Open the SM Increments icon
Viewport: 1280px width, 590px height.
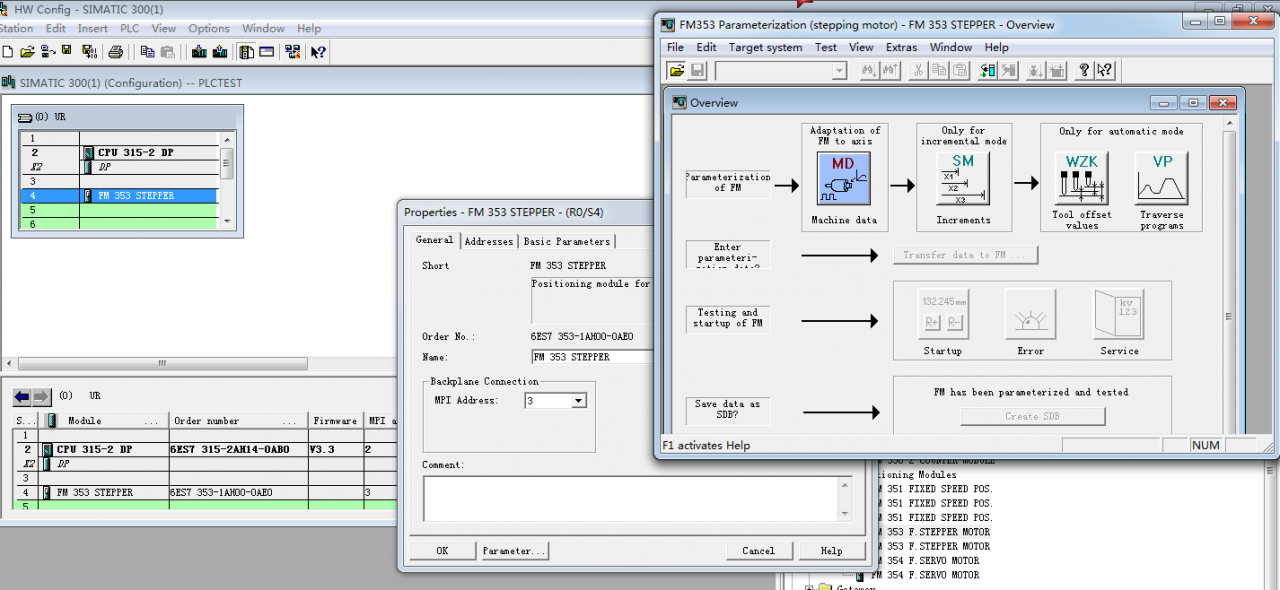click(963, 180)
